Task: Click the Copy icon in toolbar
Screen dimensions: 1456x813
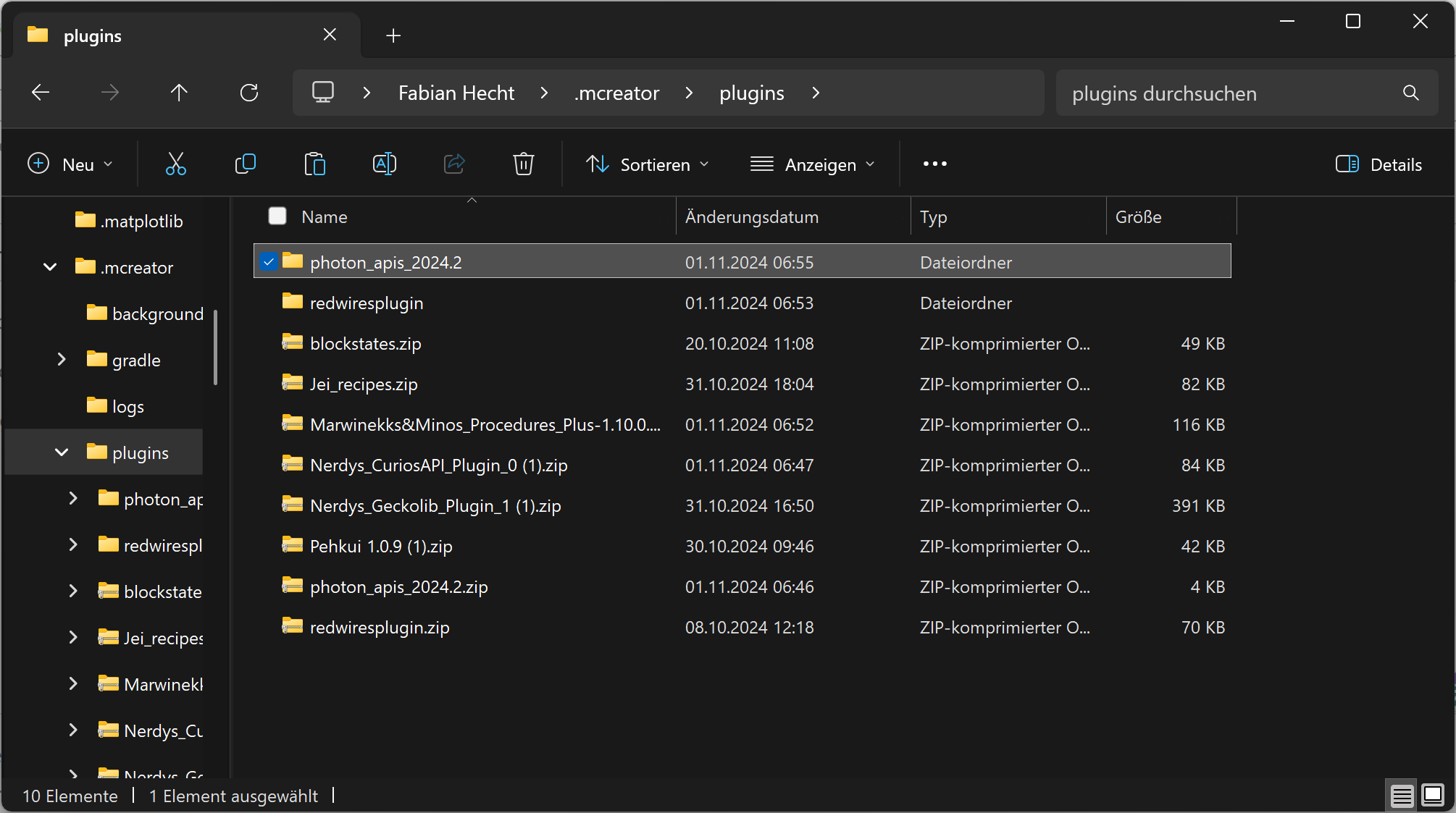Action: point(246,164)
